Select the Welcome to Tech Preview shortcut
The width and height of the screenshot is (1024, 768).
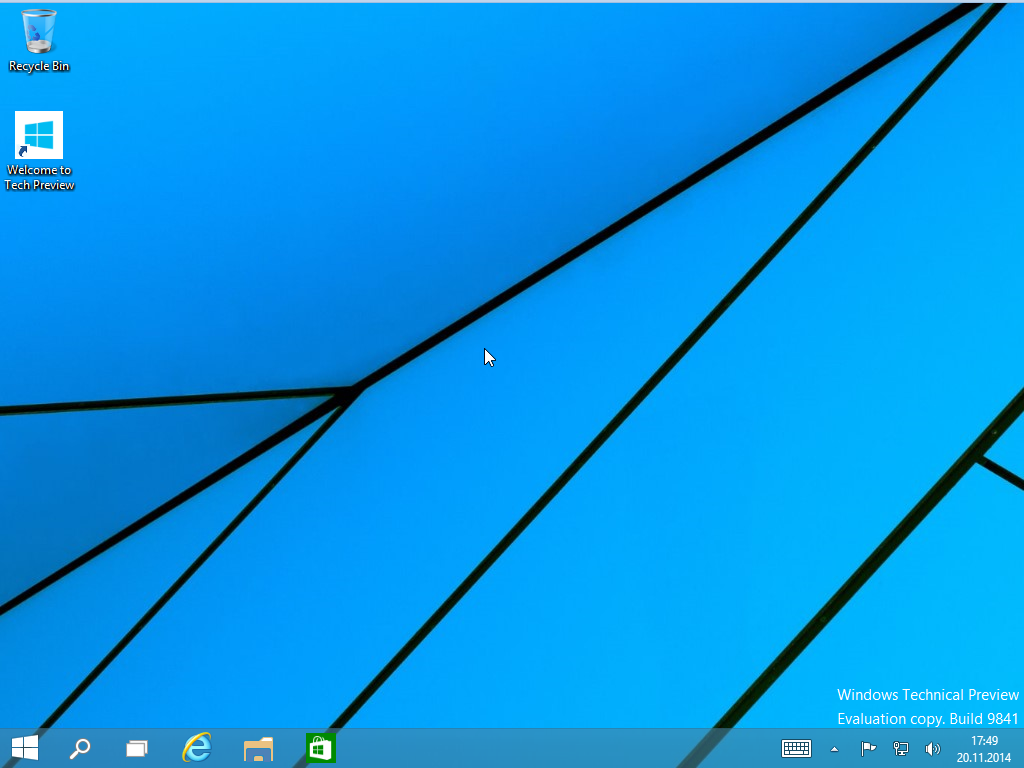coord(39,151)
